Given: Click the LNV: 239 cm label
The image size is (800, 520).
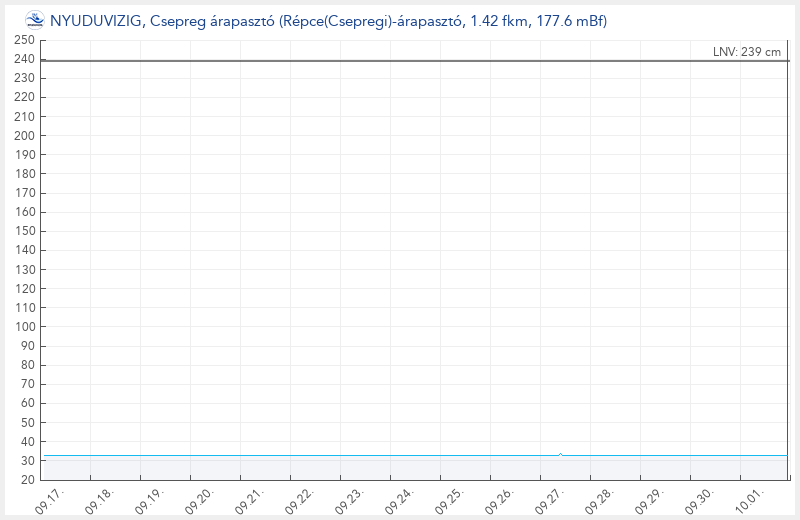Looking at the screenshot, I should click(x=747, y=52).
